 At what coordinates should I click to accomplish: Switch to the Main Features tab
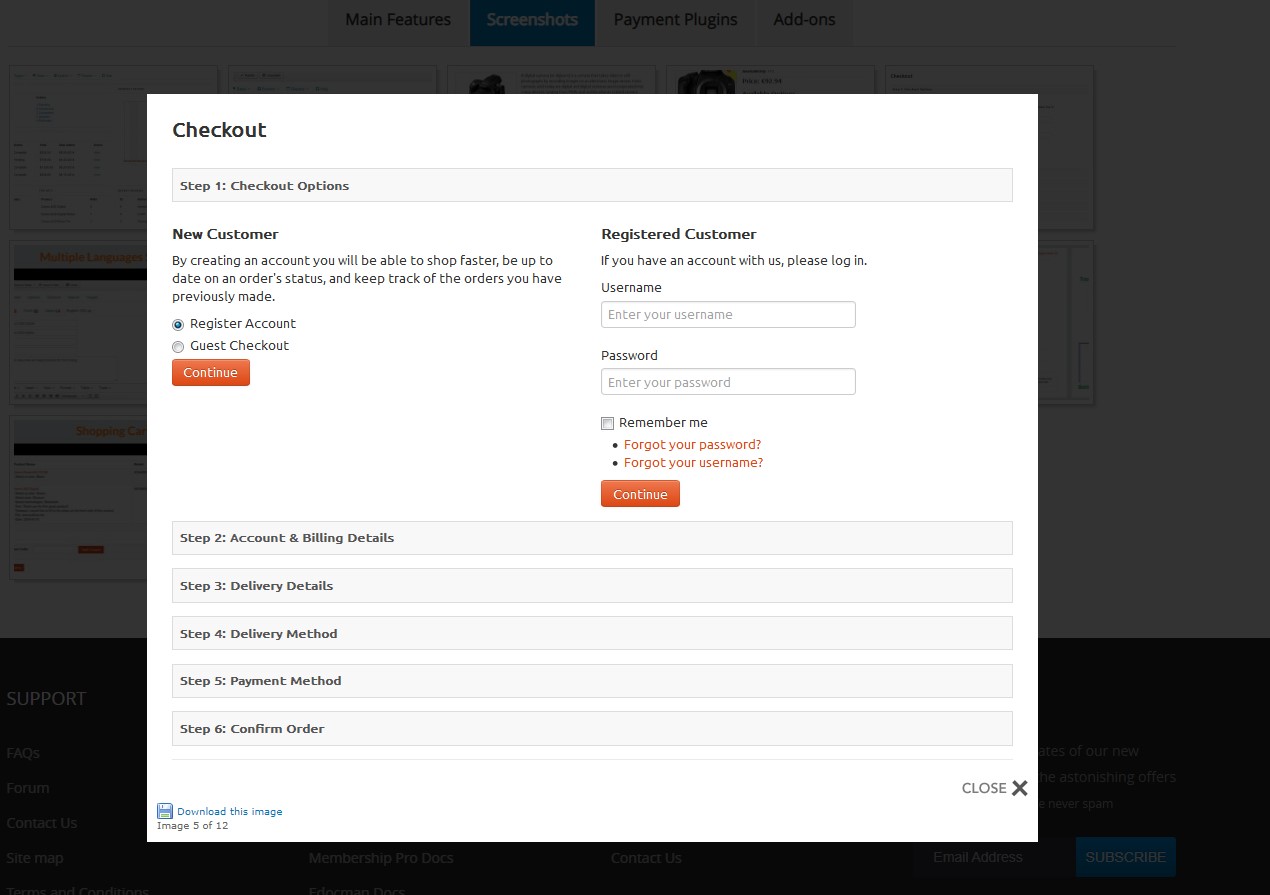(x=398, y=20)
